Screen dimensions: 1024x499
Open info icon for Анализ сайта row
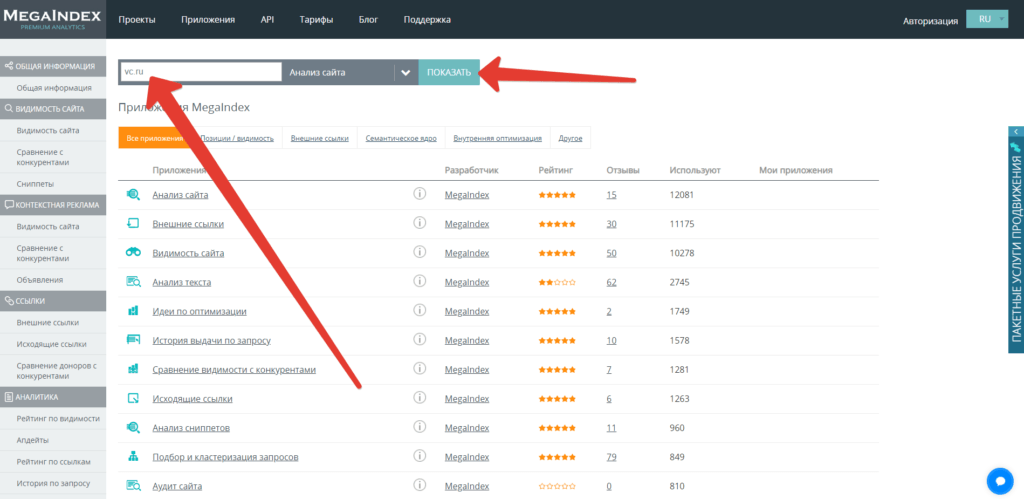(x=420, y=193)
